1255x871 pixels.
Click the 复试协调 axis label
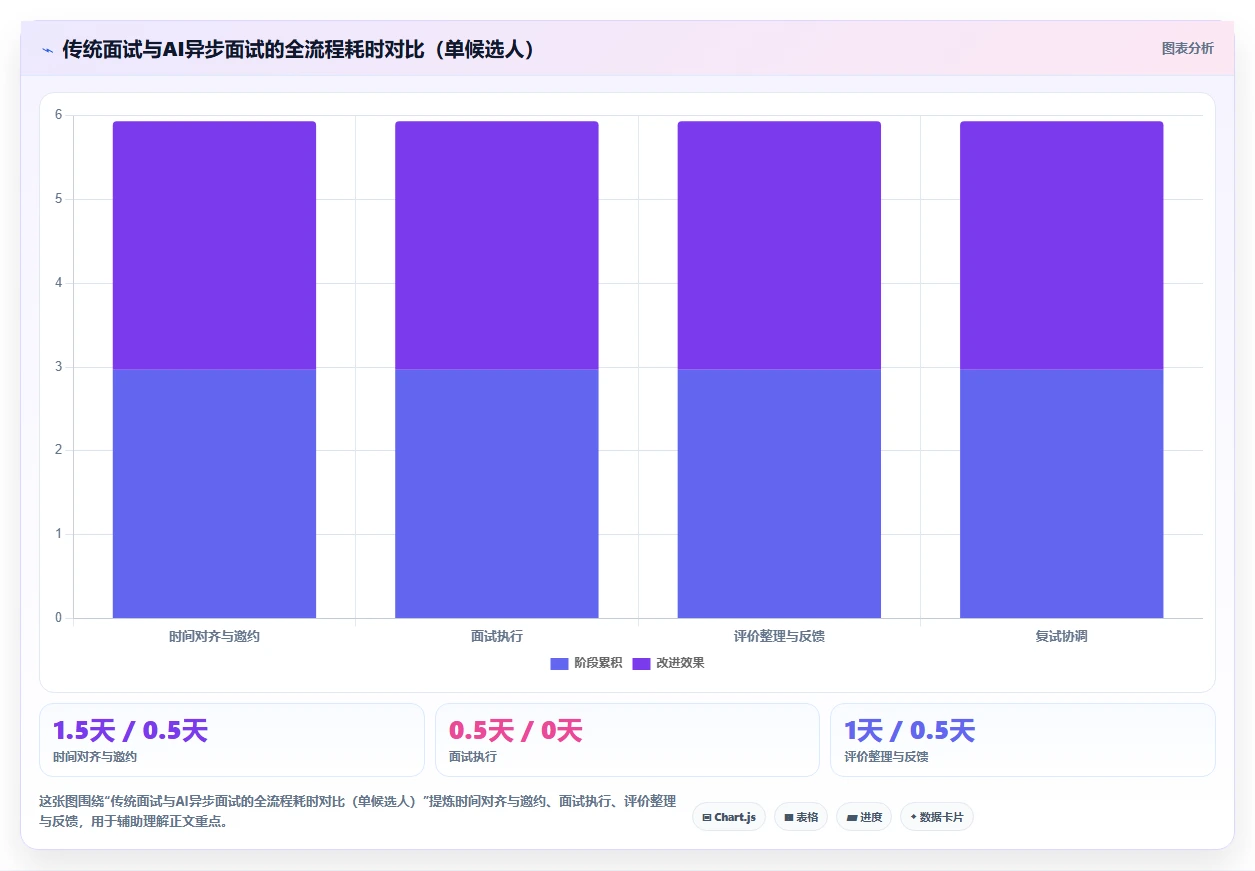pos(1062,636)
